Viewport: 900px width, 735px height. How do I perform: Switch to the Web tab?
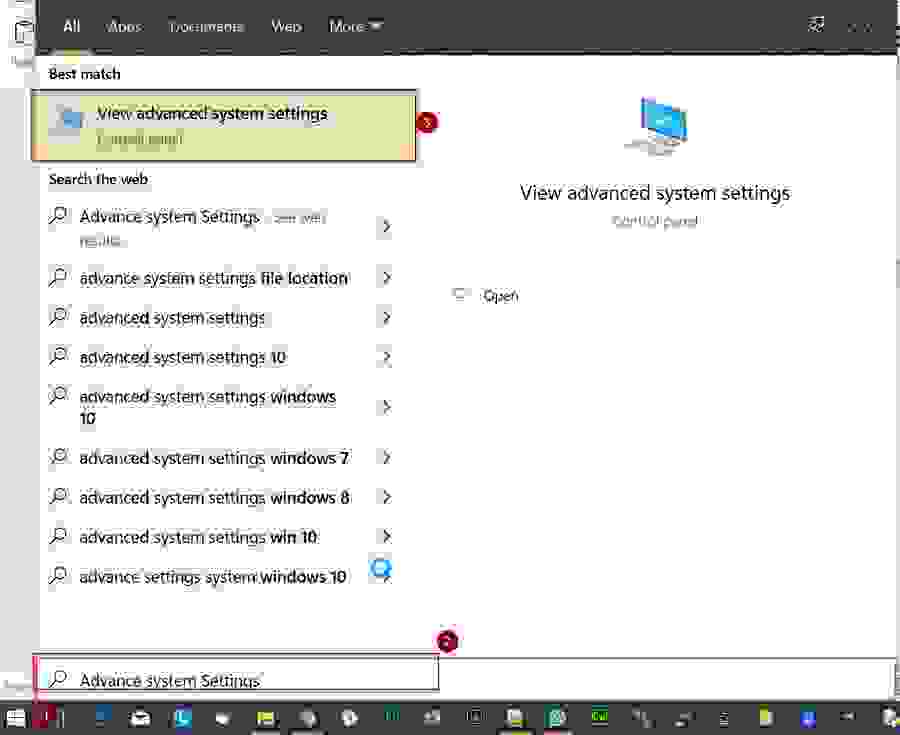click(286, 27)
